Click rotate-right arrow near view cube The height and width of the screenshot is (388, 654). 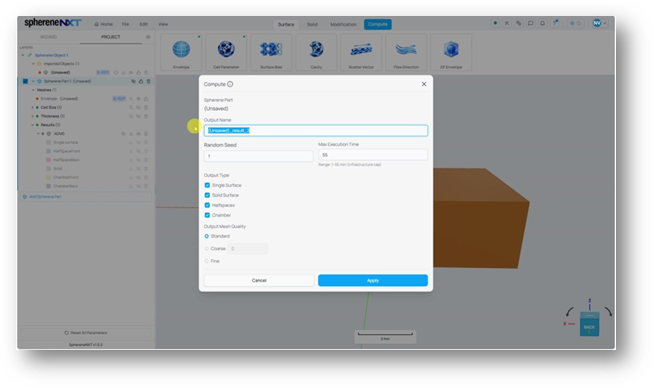click(x=608, y=312)
